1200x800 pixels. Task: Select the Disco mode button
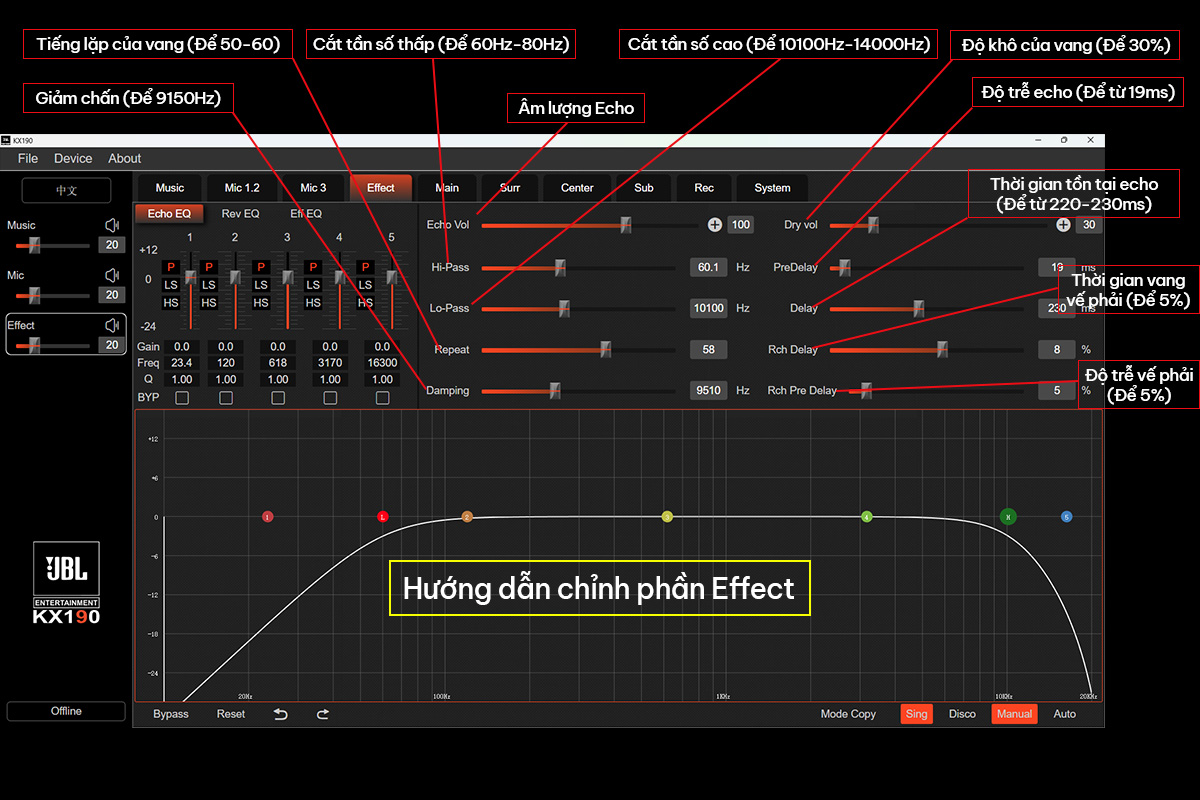pos(962,714)
